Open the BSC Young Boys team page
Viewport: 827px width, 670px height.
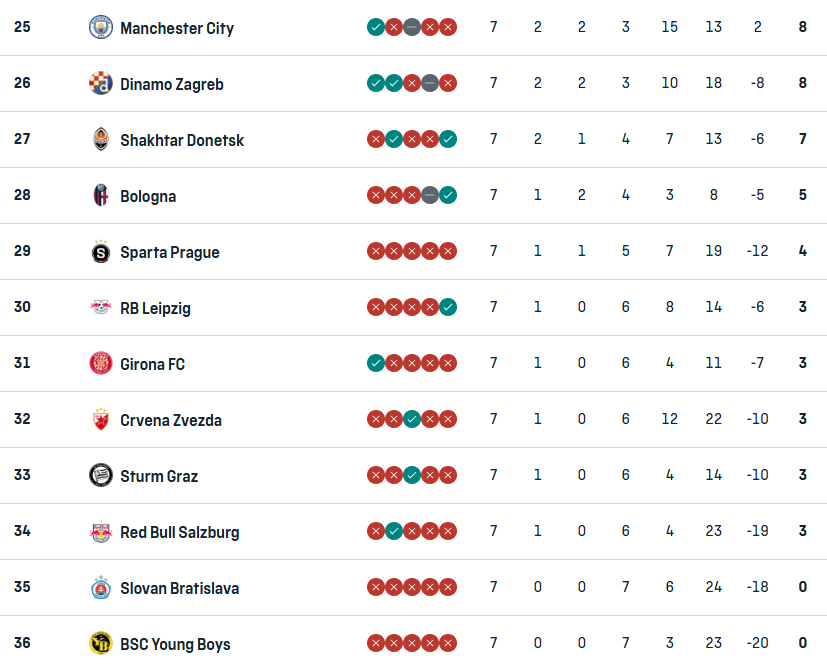point(175,644)
